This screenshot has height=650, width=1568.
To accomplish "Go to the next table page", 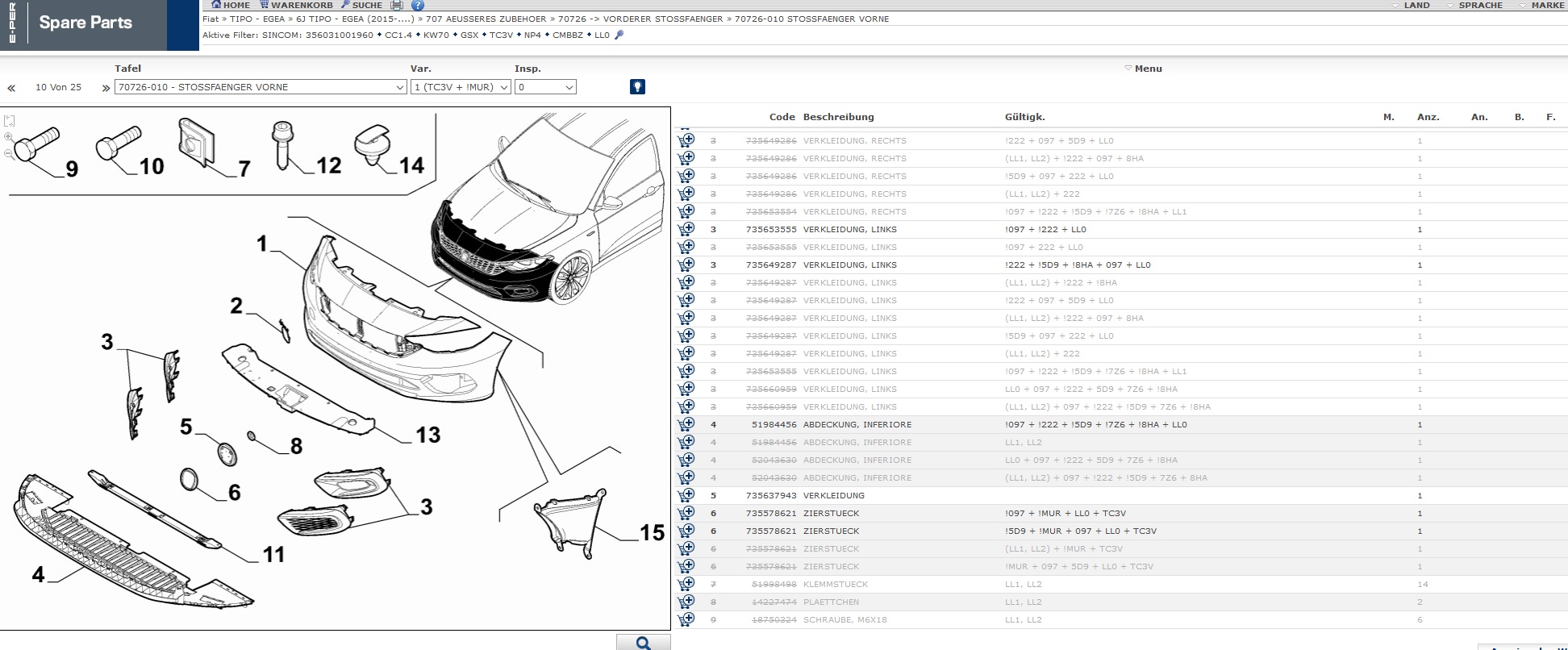I will 106,88.
